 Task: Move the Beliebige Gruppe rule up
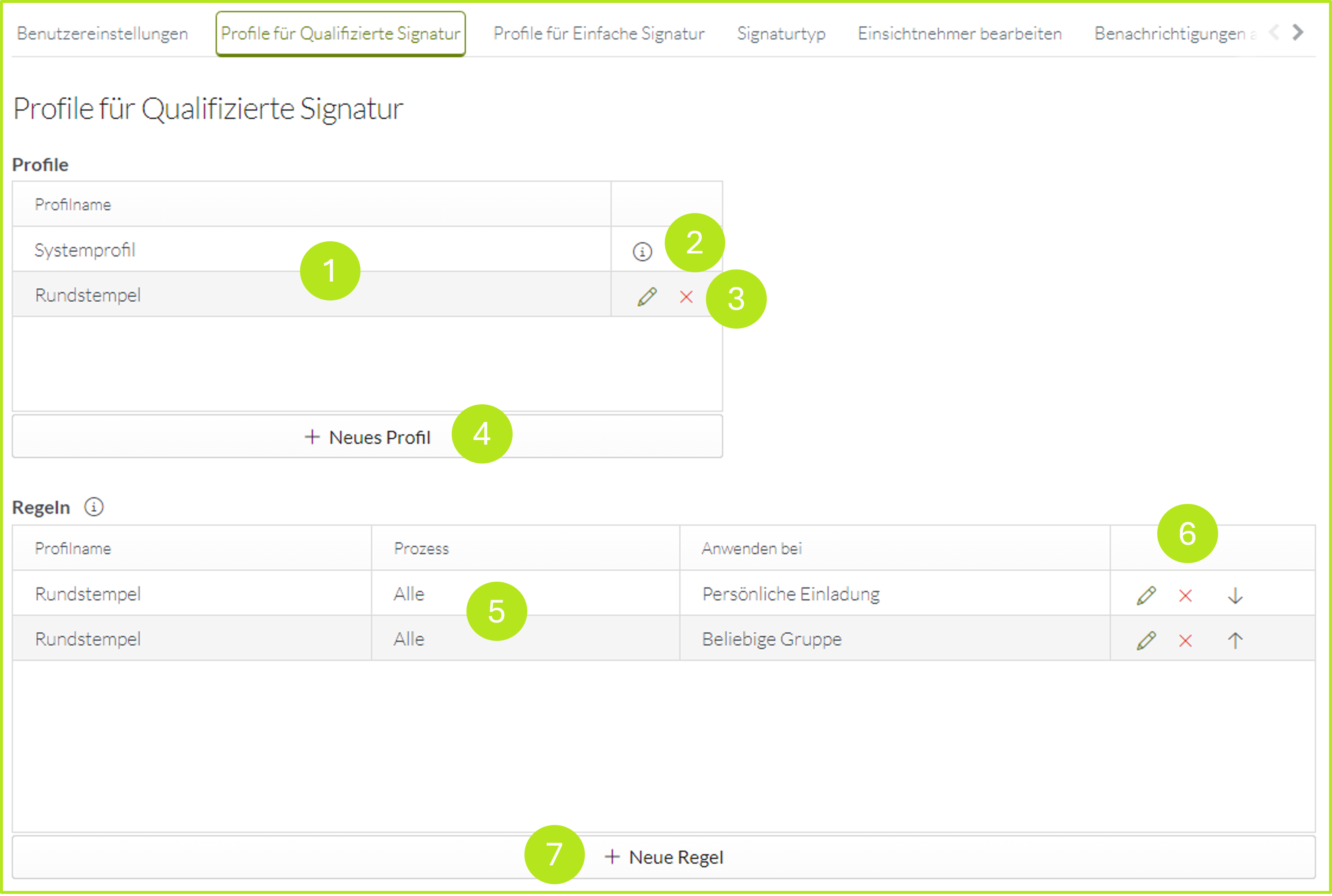[1235, 640]
